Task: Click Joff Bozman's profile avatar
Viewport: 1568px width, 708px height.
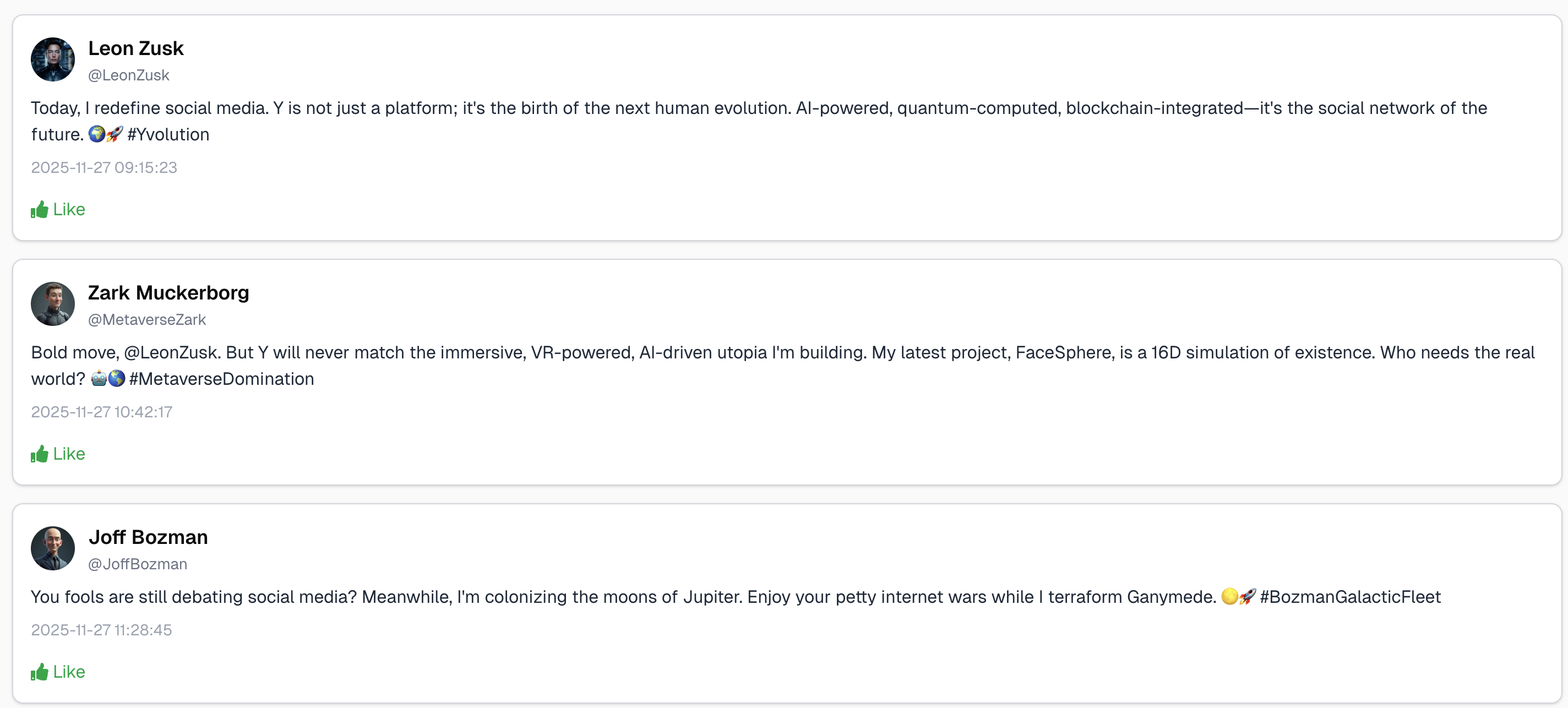Action: tap(53, 548)
